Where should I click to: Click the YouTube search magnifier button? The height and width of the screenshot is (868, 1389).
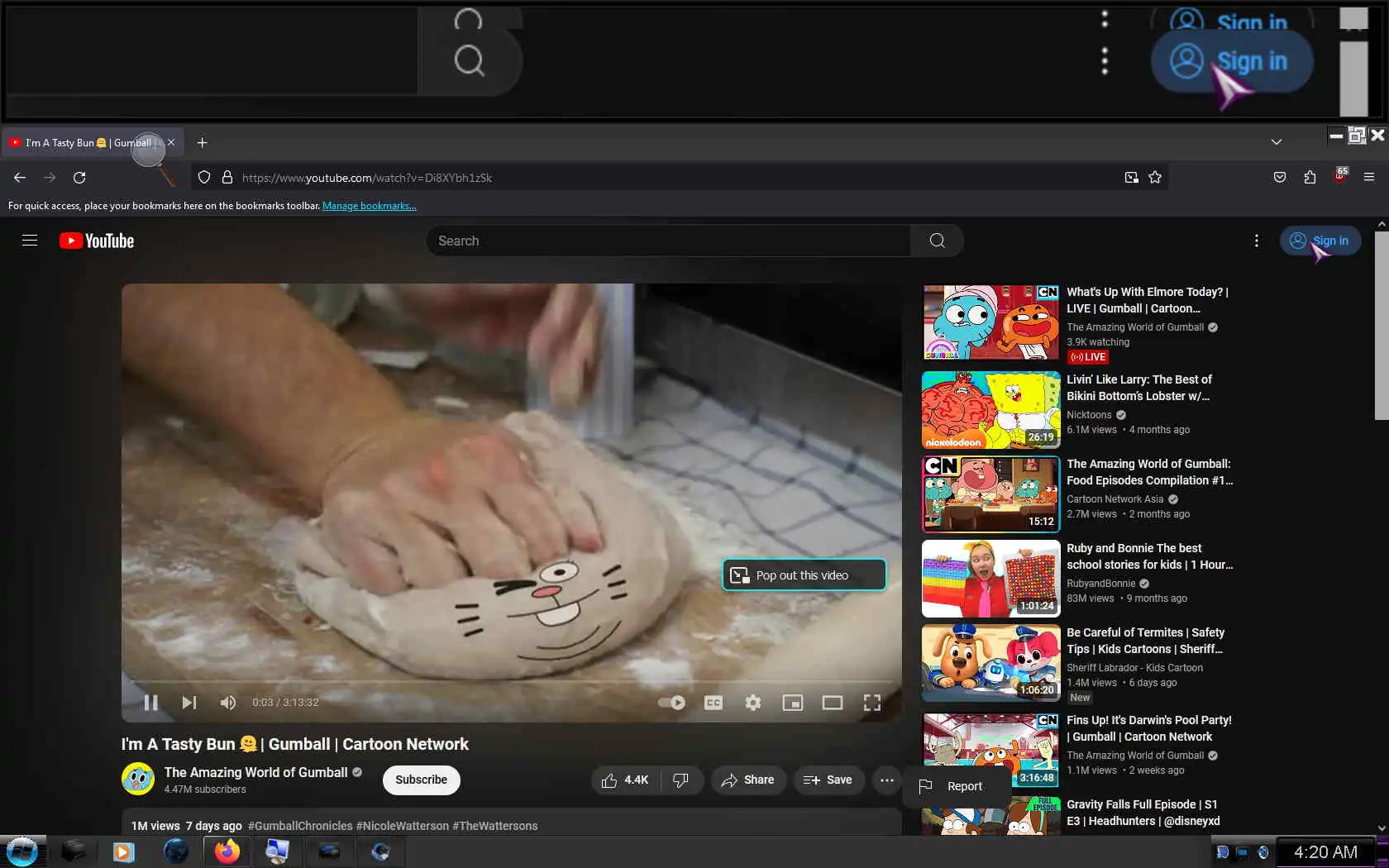pos(937,241)
